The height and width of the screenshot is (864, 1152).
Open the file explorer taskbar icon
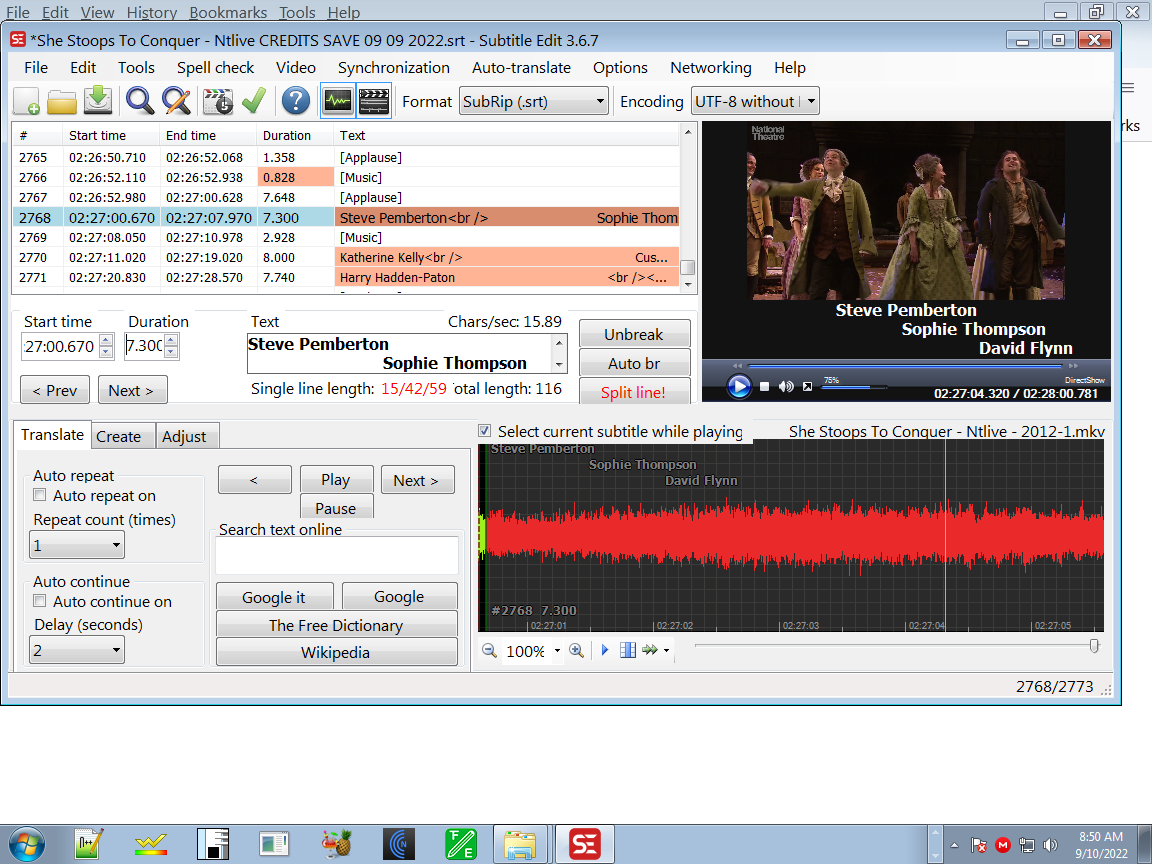(519, 845)
